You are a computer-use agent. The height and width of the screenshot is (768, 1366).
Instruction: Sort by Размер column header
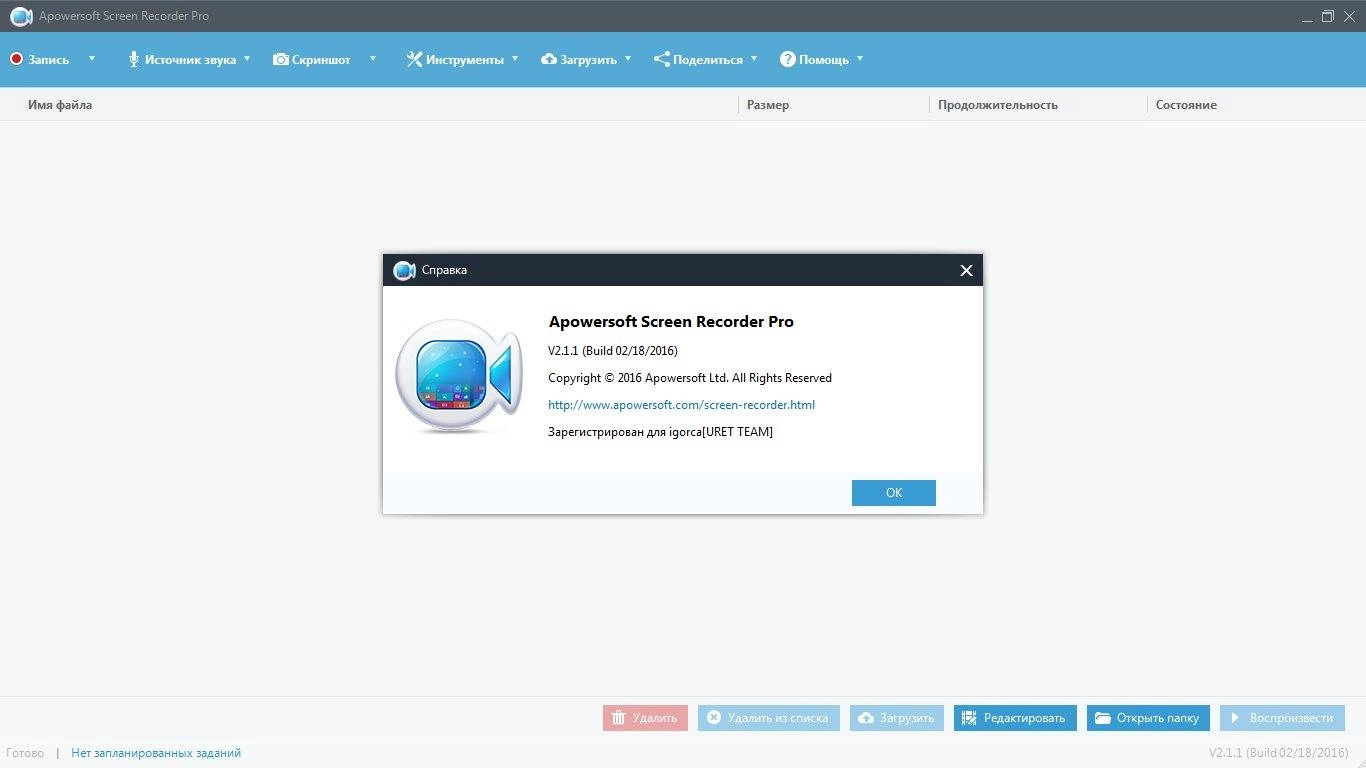(768, 105)
